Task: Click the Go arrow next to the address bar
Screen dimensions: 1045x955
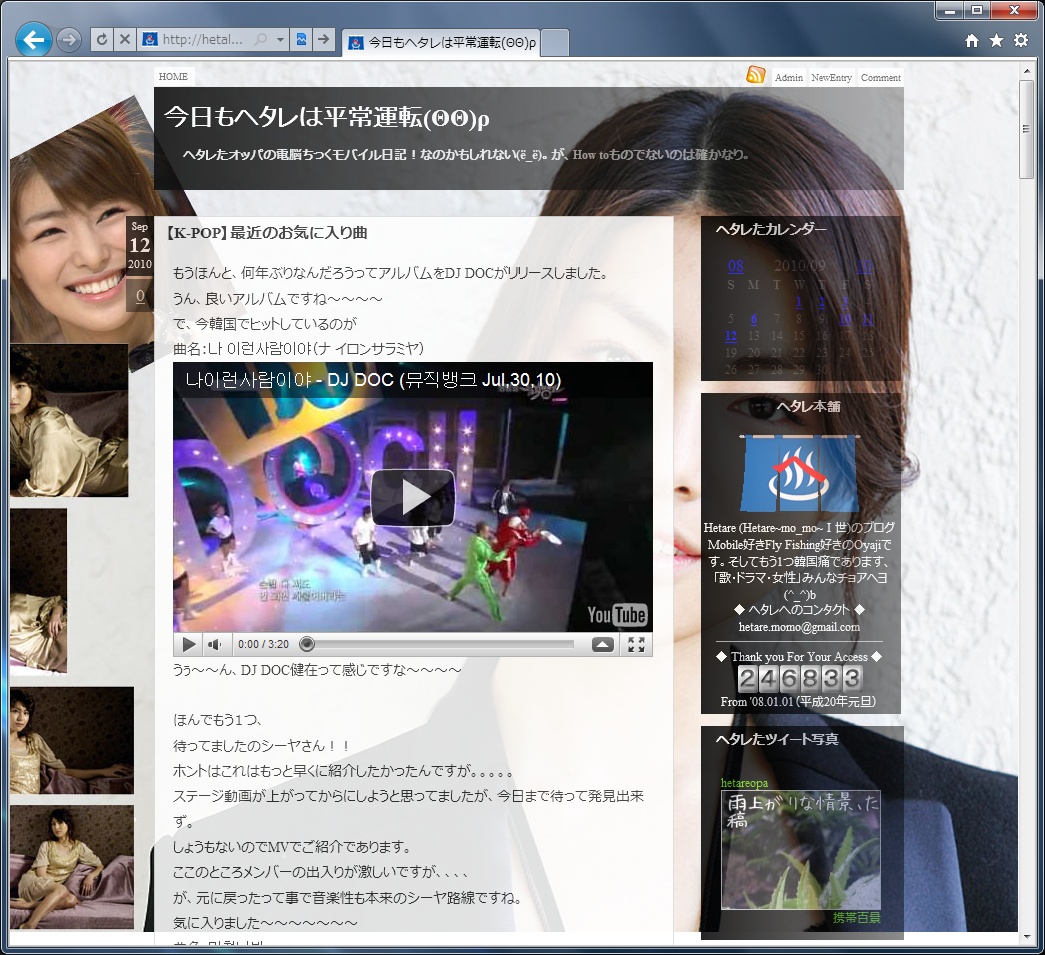Action: tap(323, 39)
